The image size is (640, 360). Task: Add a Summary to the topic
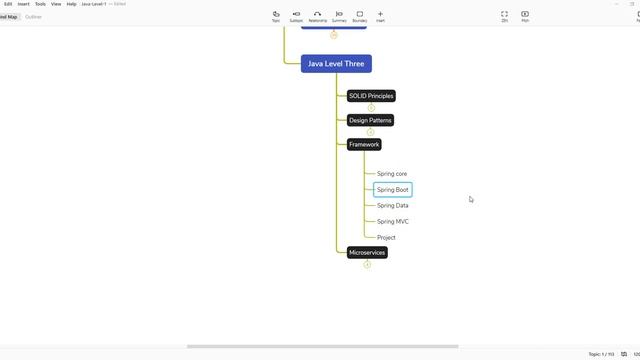[339, 16]
